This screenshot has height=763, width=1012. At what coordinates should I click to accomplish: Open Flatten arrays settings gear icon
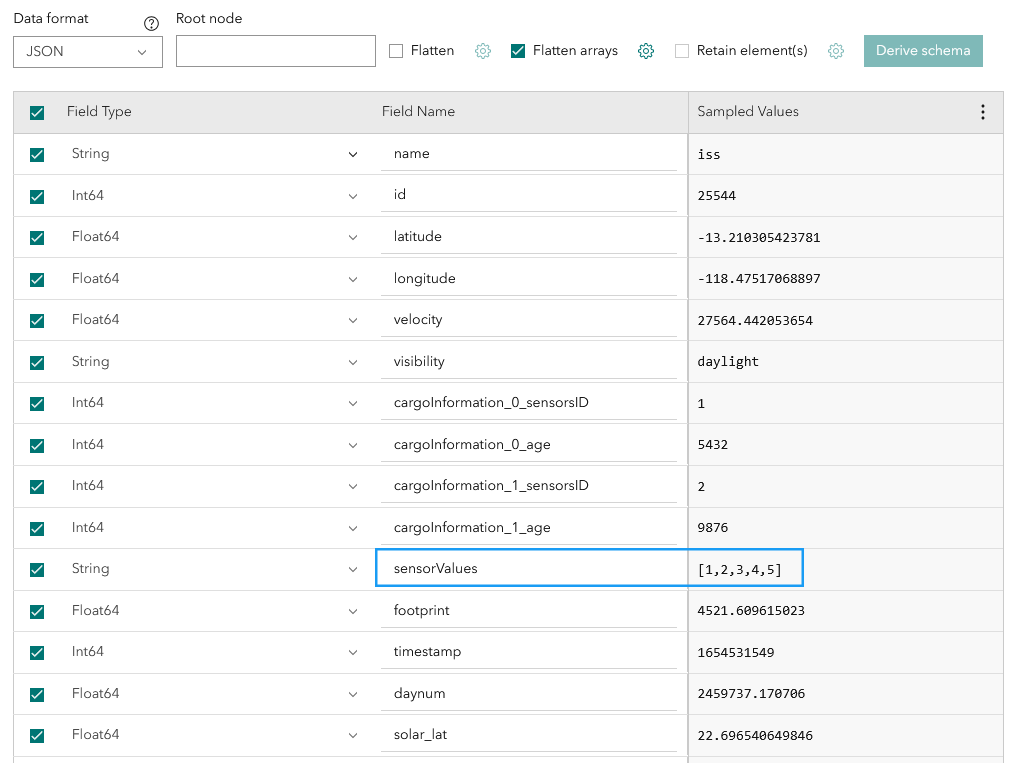(646, 51)
